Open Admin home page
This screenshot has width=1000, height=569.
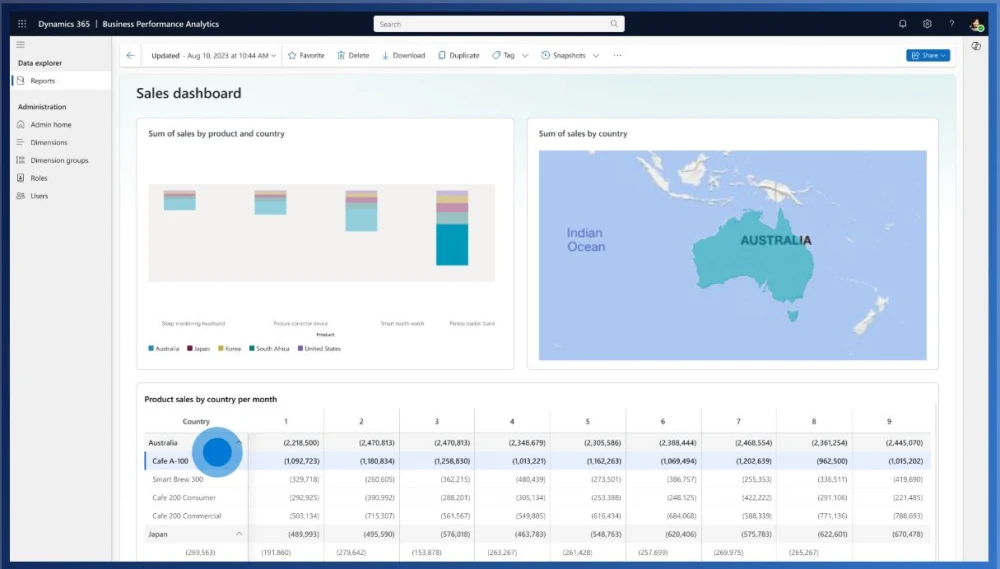click(51, 124)
